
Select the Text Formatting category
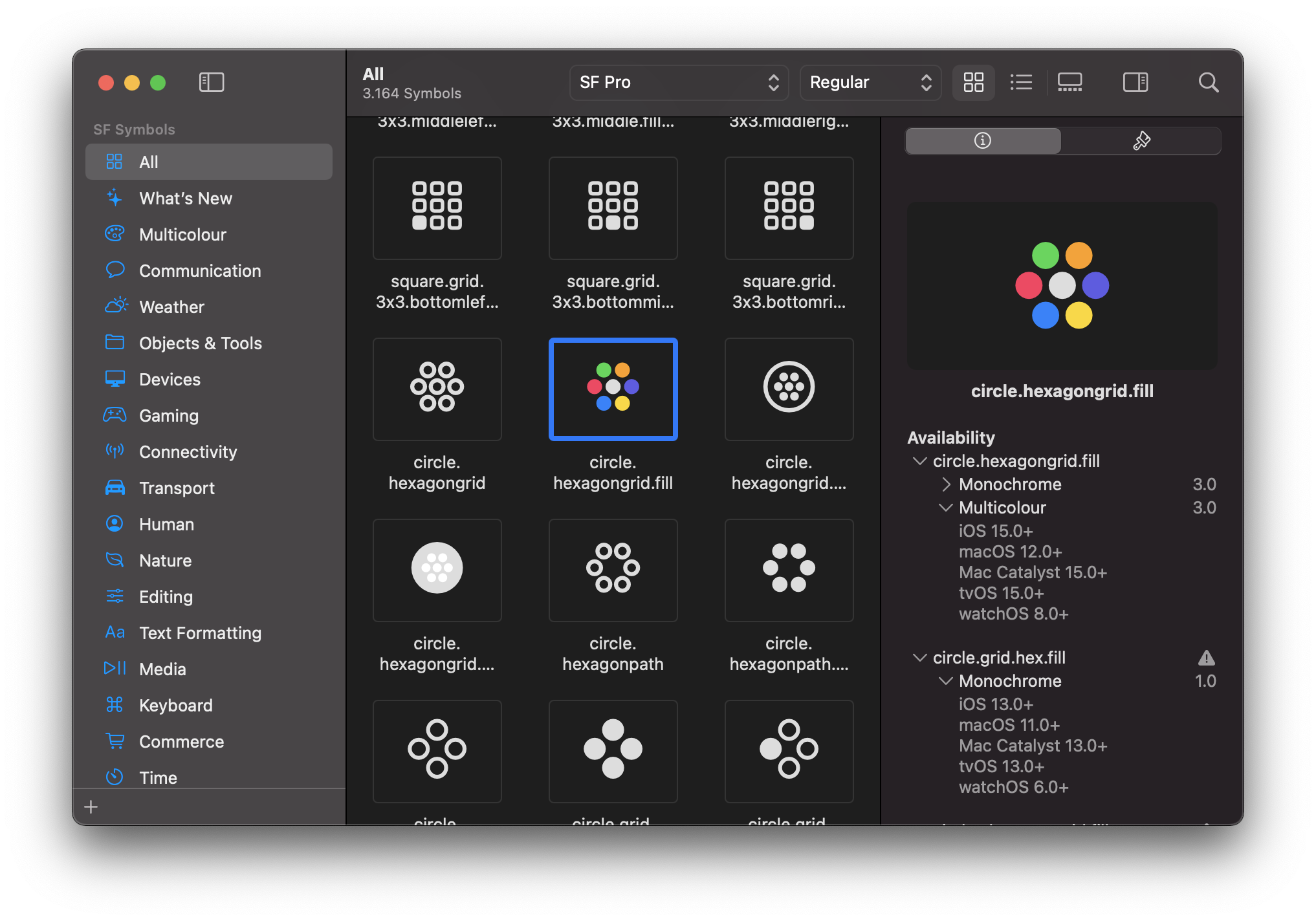coord(201,633)
